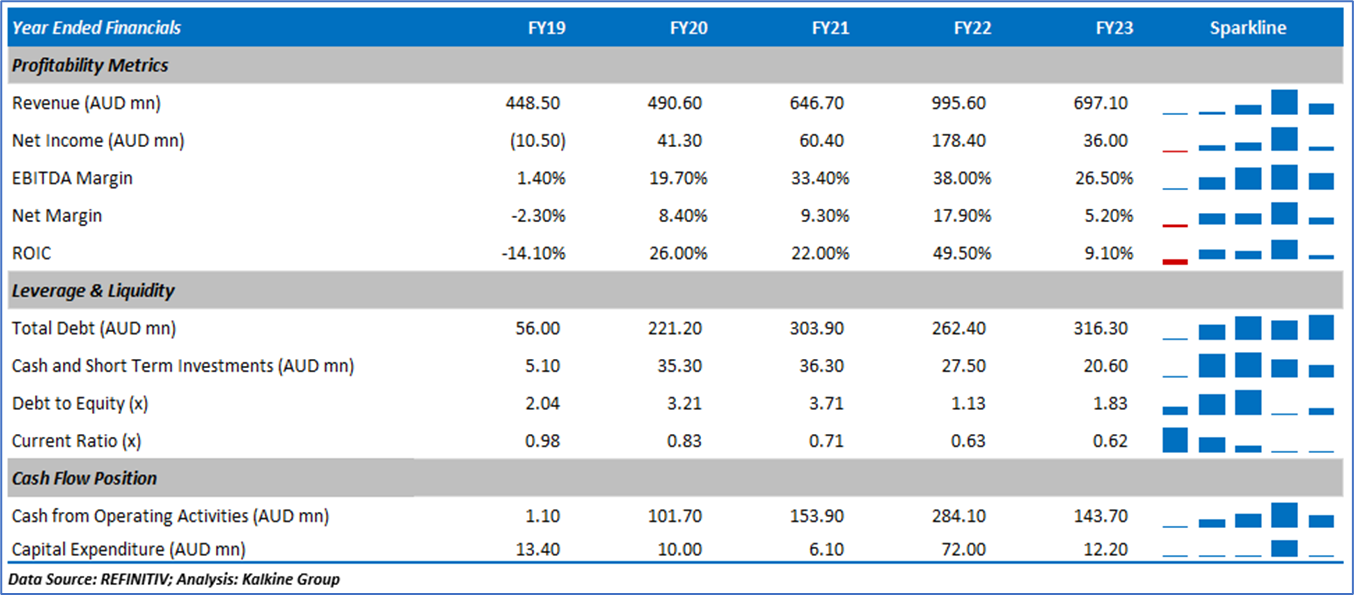Click the Net Income sparkline chart

pyautogui.click(x=1248, y=140)
